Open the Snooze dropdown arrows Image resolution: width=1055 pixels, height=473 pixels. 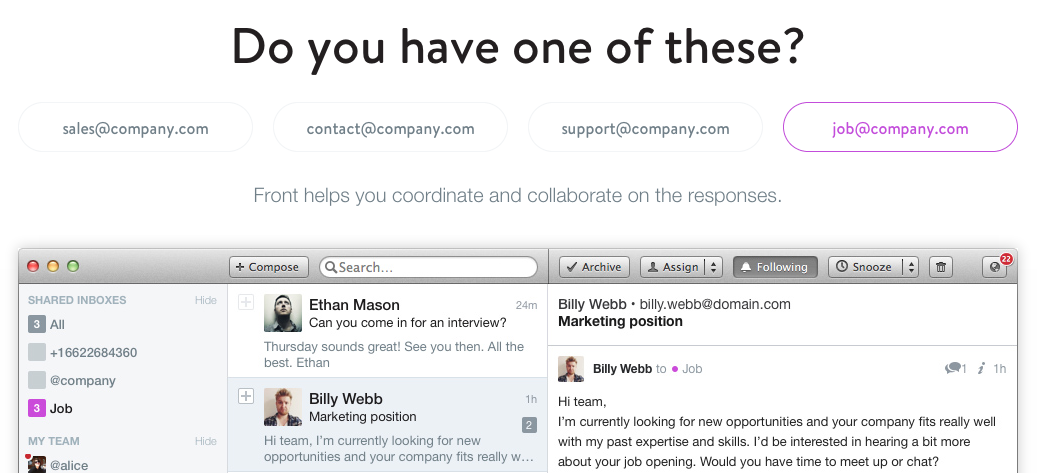point(910,267)
